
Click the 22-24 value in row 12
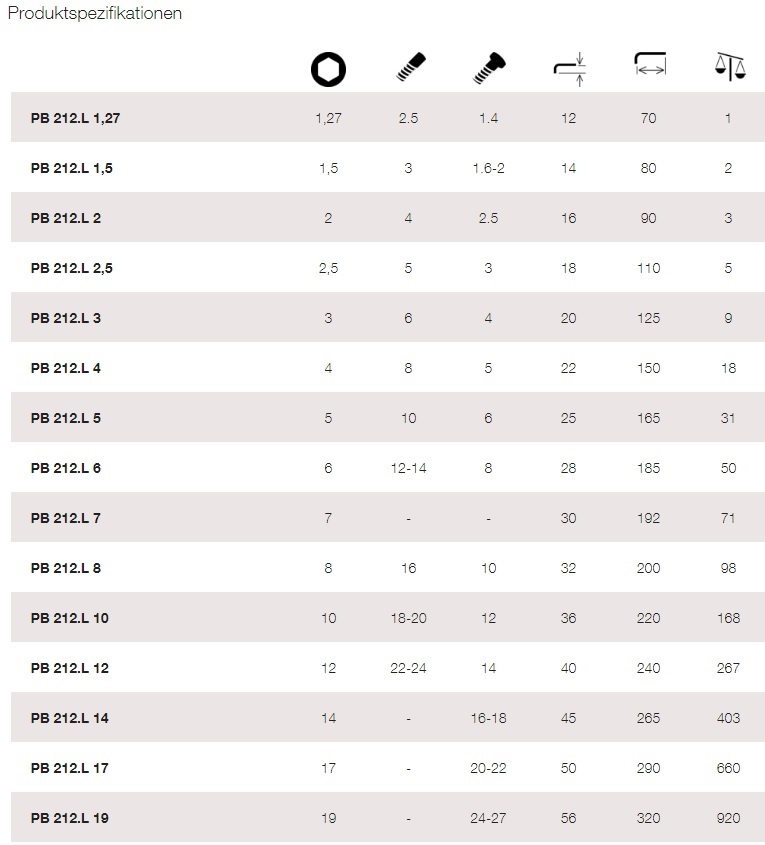(408, 668)
